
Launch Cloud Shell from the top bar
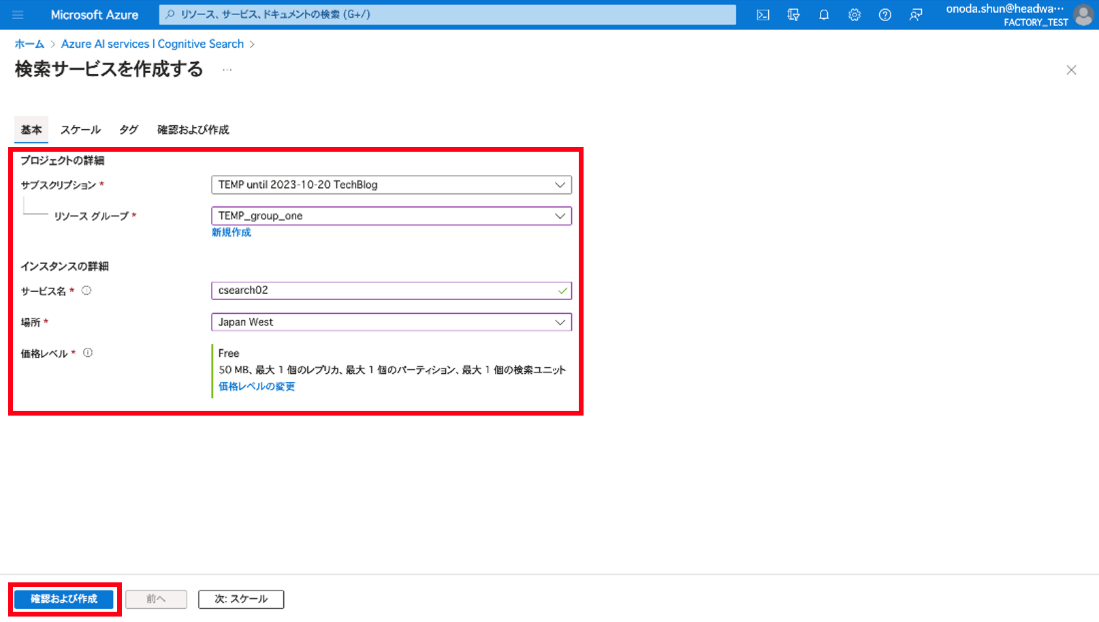[x=763, y=15]
